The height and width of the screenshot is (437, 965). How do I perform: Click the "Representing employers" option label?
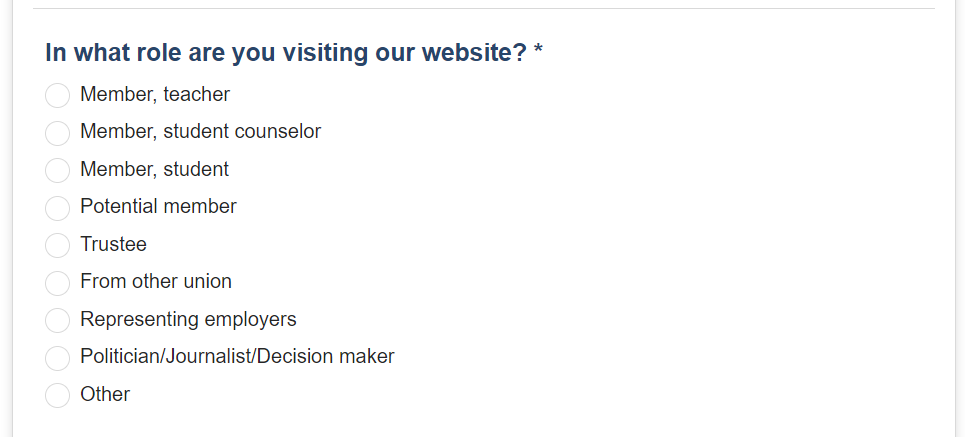coord(188,319)
